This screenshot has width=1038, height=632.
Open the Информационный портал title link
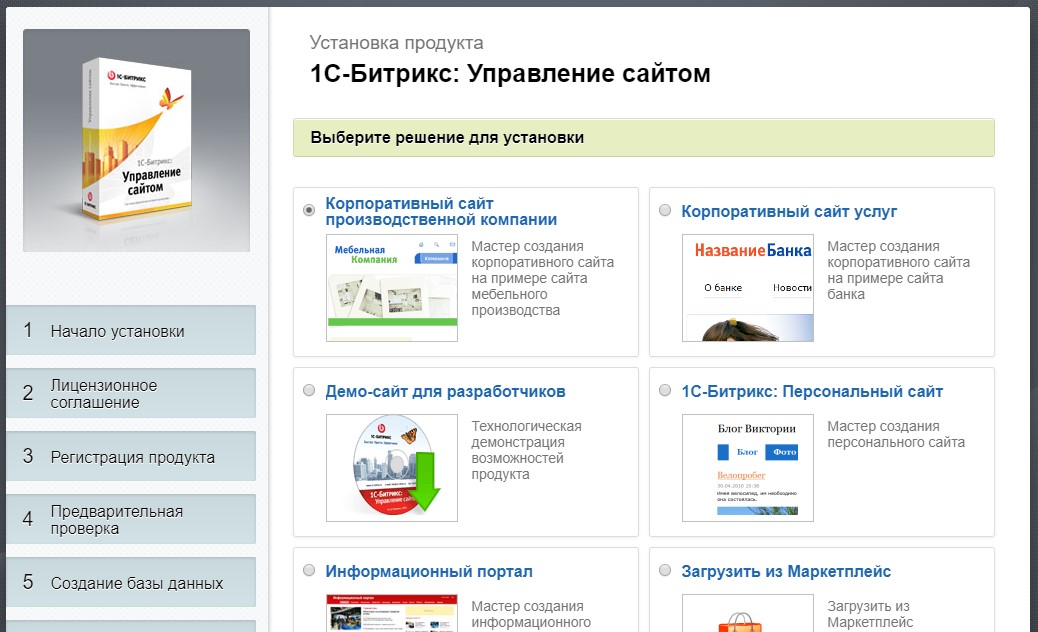(x=429, y=572)
